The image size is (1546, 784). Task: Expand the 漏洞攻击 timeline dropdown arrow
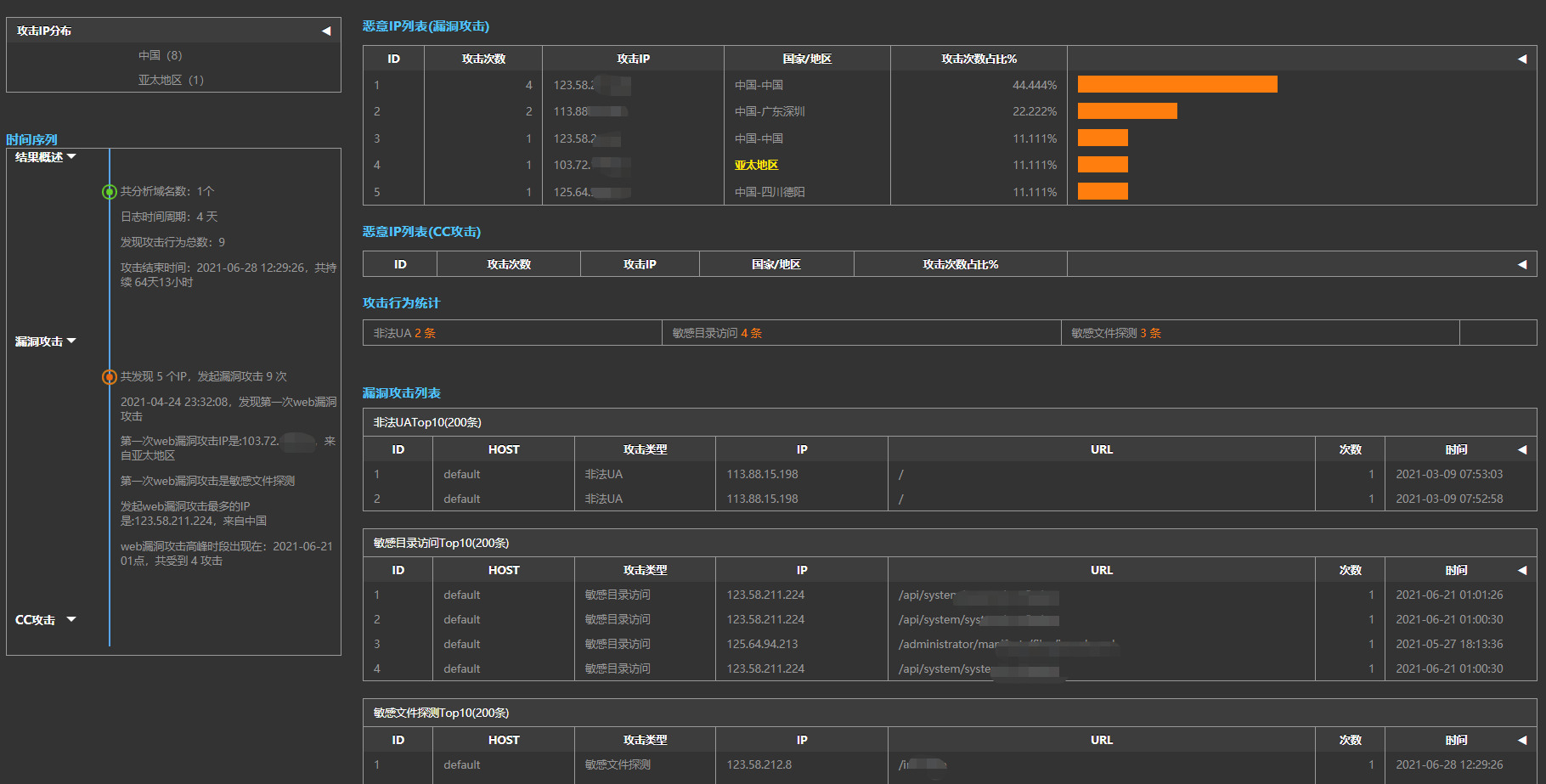coord(71,341)
